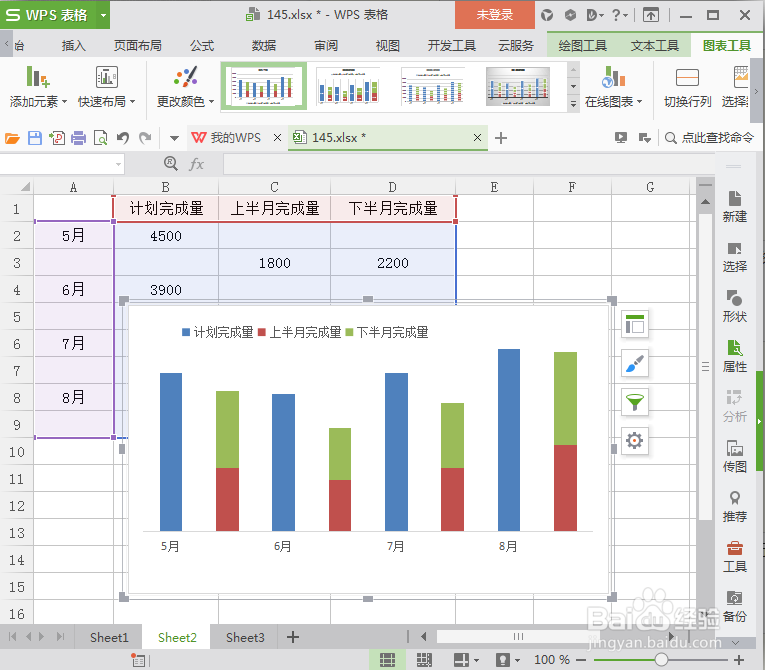Switch to normal view in status bar
The image size is (765, 670).
[x=387, y=660]
